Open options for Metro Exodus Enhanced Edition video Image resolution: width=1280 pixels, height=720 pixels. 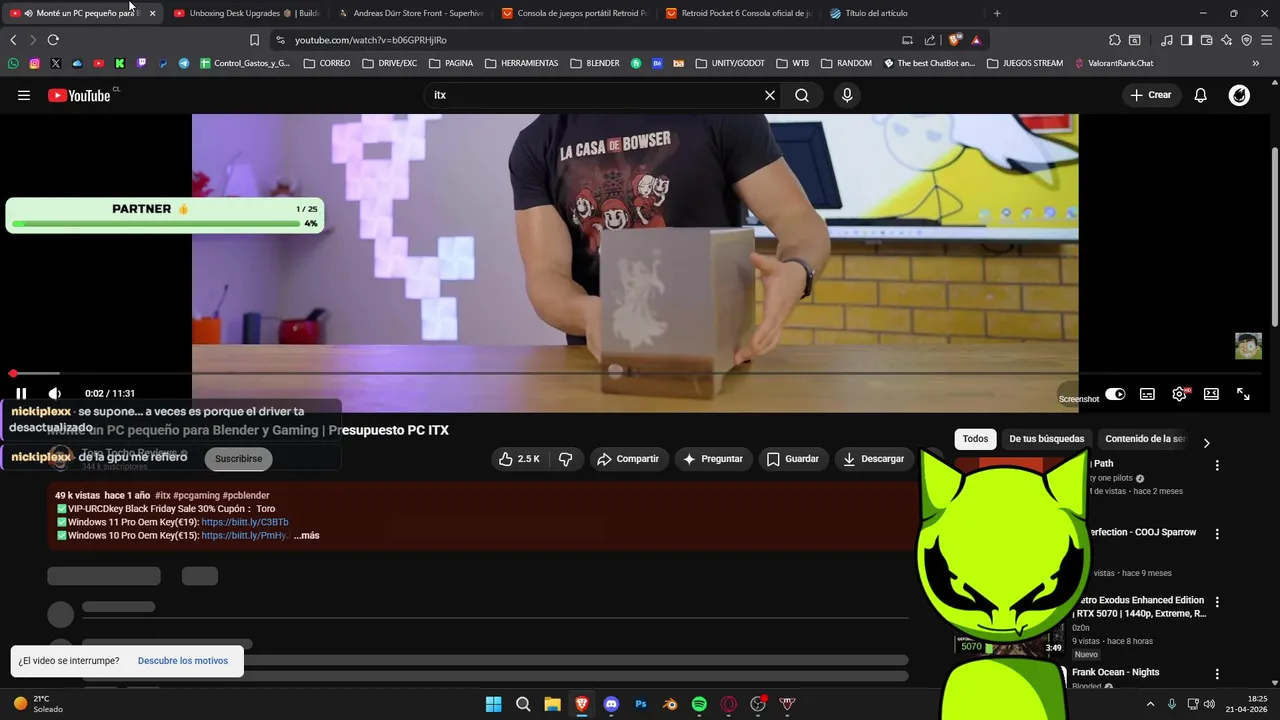pos(1217,602)
